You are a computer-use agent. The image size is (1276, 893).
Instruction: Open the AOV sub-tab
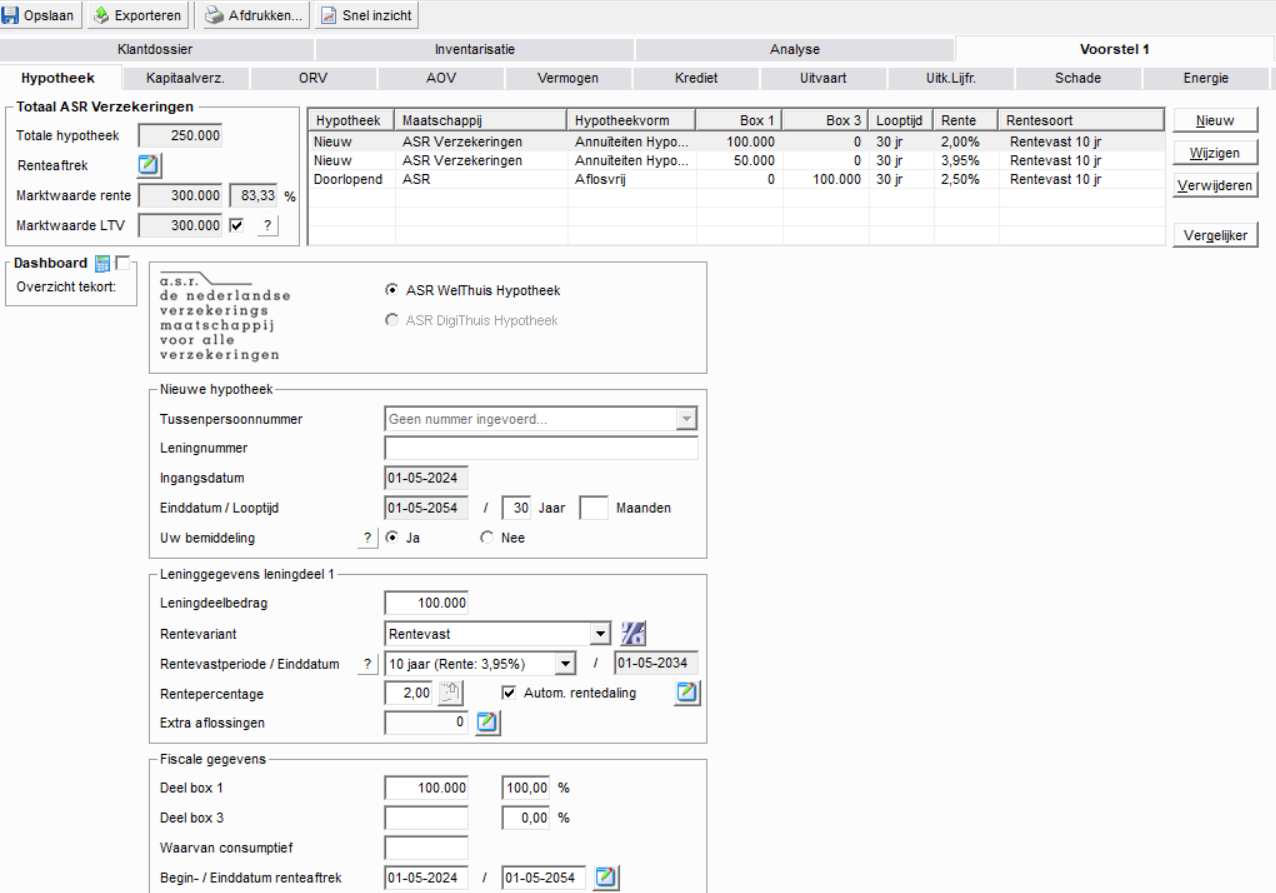[441, 78]
